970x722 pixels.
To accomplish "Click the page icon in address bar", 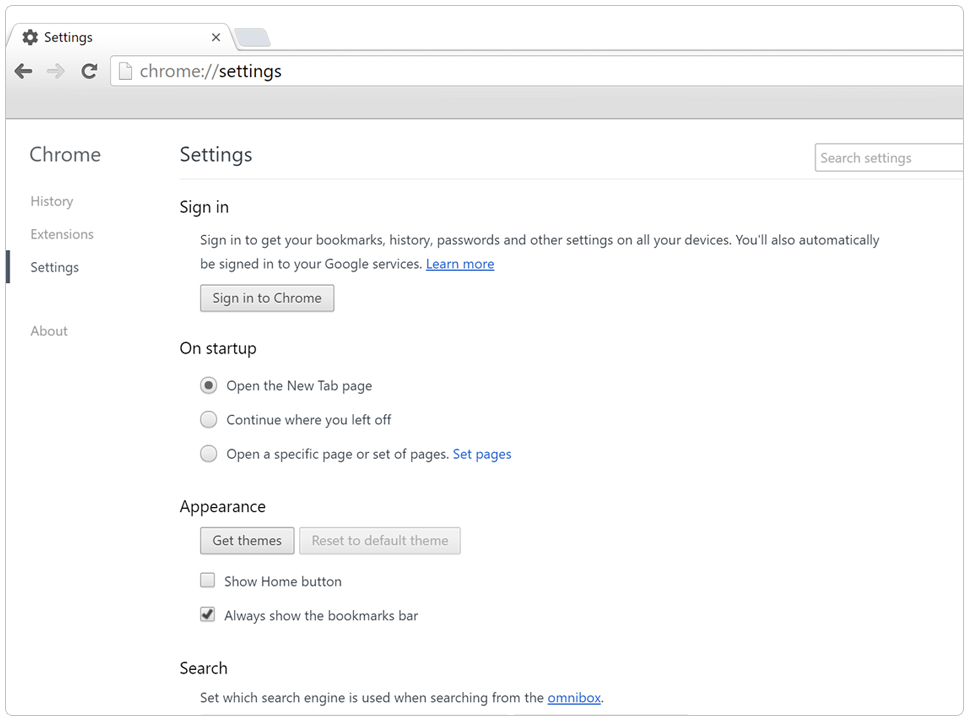I will point(125,71).
